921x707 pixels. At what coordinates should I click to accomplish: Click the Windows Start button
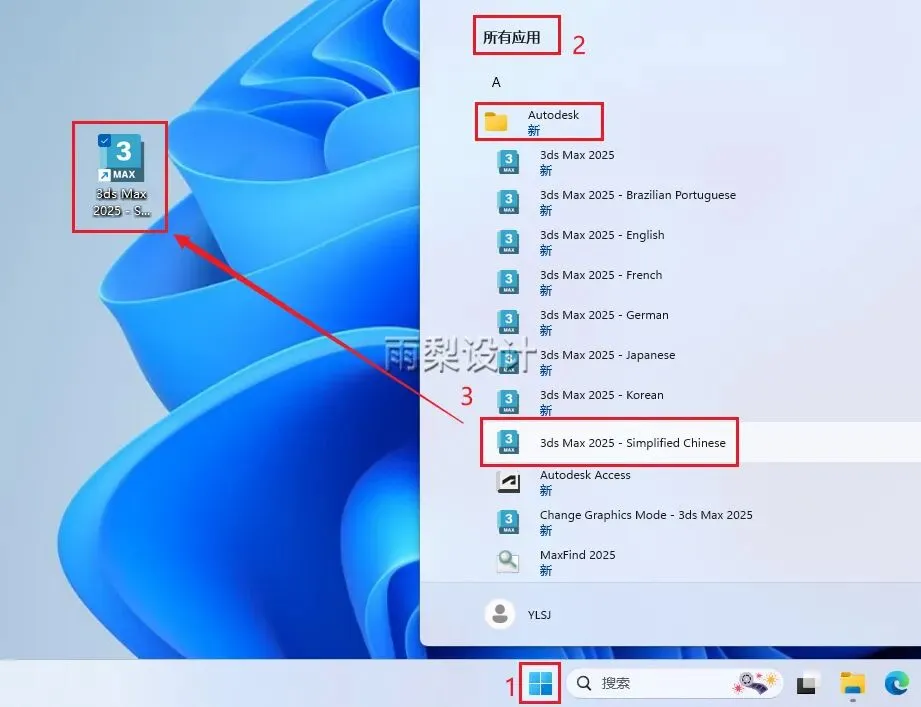tap(540, 683)
